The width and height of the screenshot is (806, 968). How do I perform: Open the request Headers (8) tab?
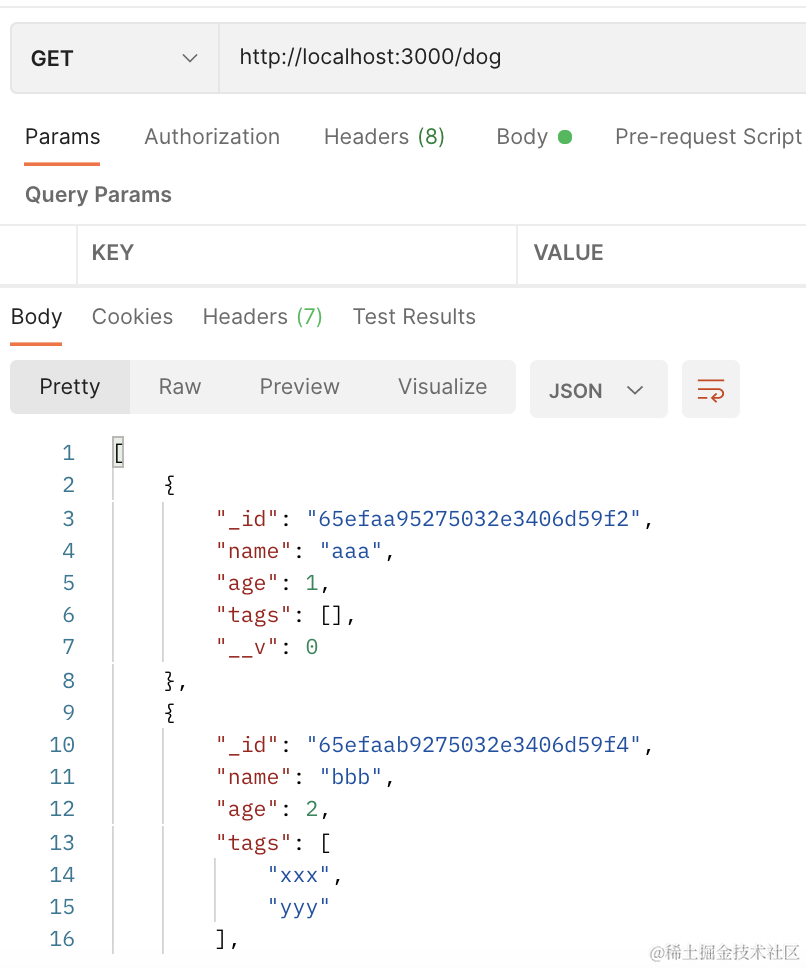[x=384, y=137]
